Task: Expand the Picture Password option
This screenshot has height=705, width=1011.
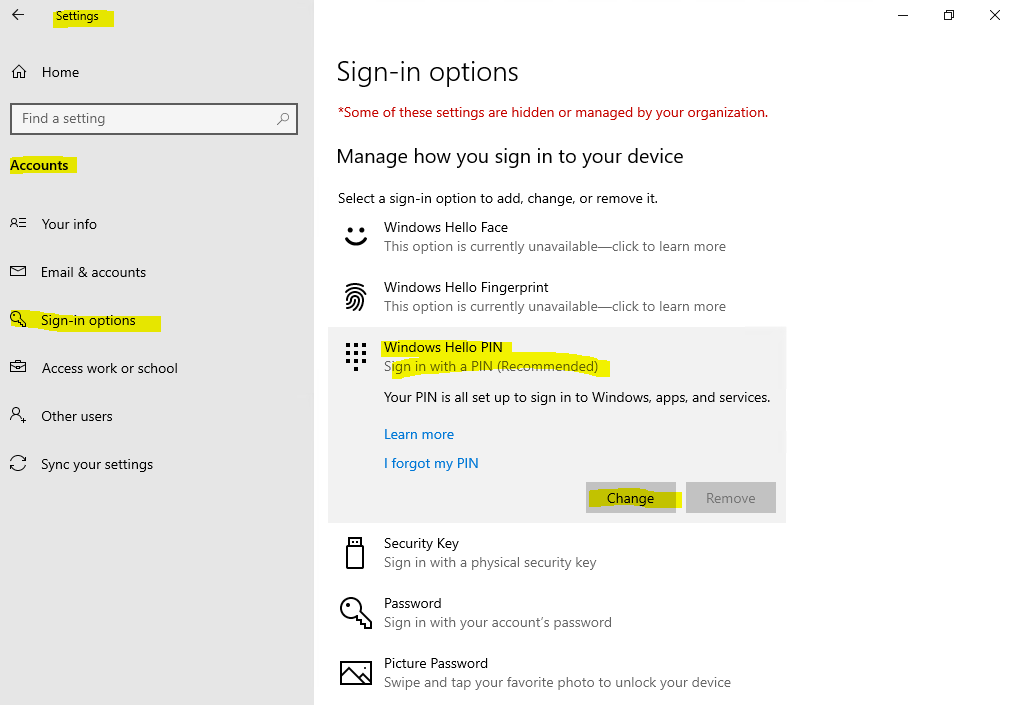Action: click(x=557, y=673)
